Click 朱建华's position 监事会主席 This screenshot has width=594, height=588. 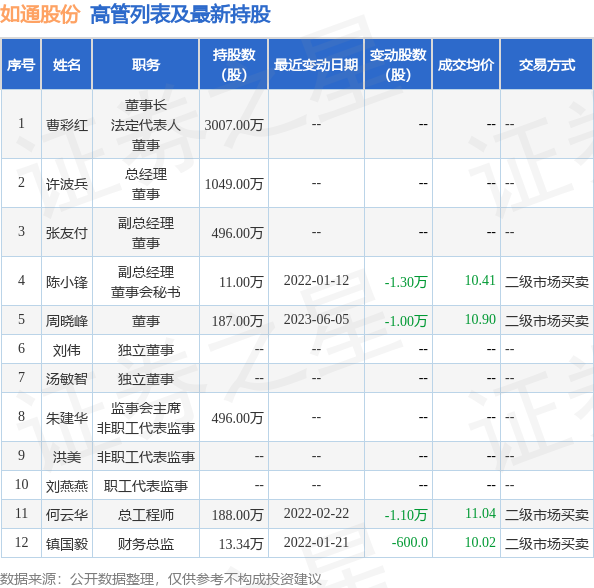click(146, 408)
